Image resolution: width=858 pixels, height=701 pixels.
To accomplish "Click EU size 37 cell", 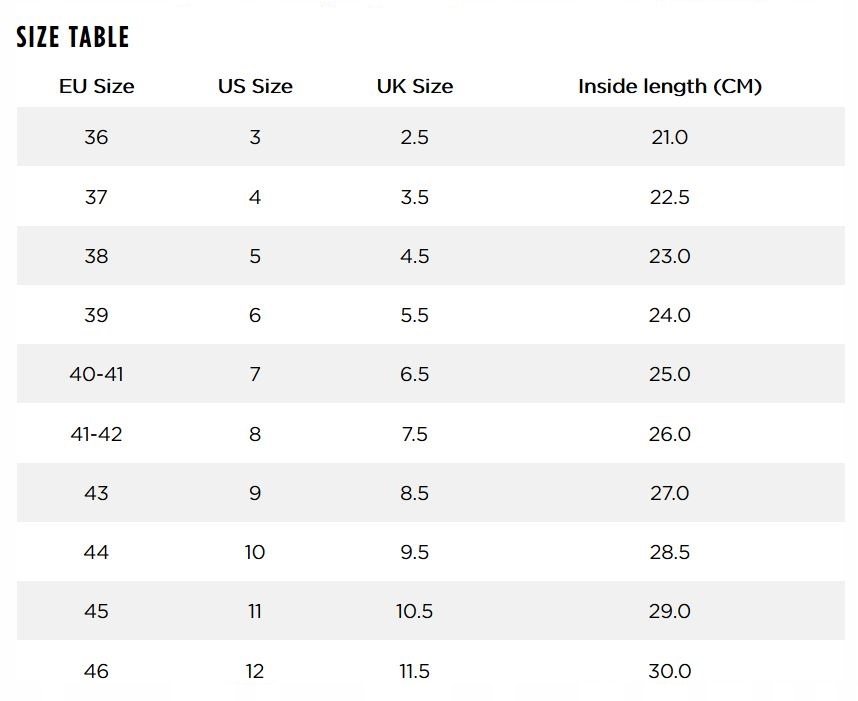I will (x=96, y=197).
